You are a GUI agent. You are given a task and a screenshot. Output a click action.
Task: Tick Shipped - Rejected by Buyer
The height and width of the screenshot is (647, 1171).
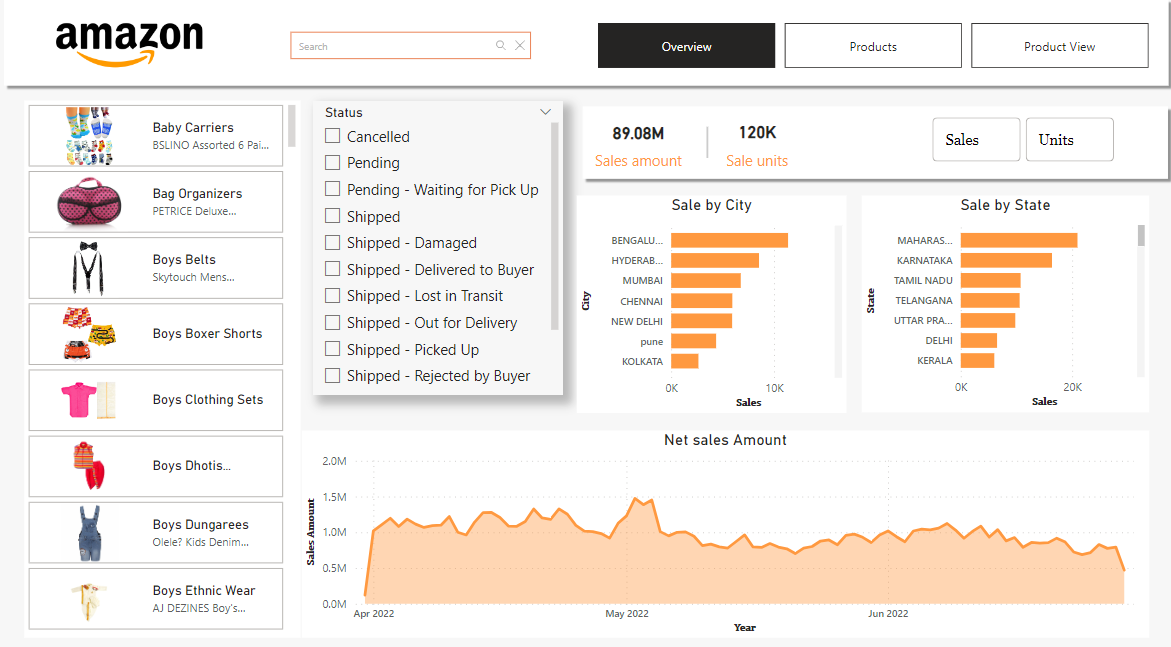tap(333, 375)
